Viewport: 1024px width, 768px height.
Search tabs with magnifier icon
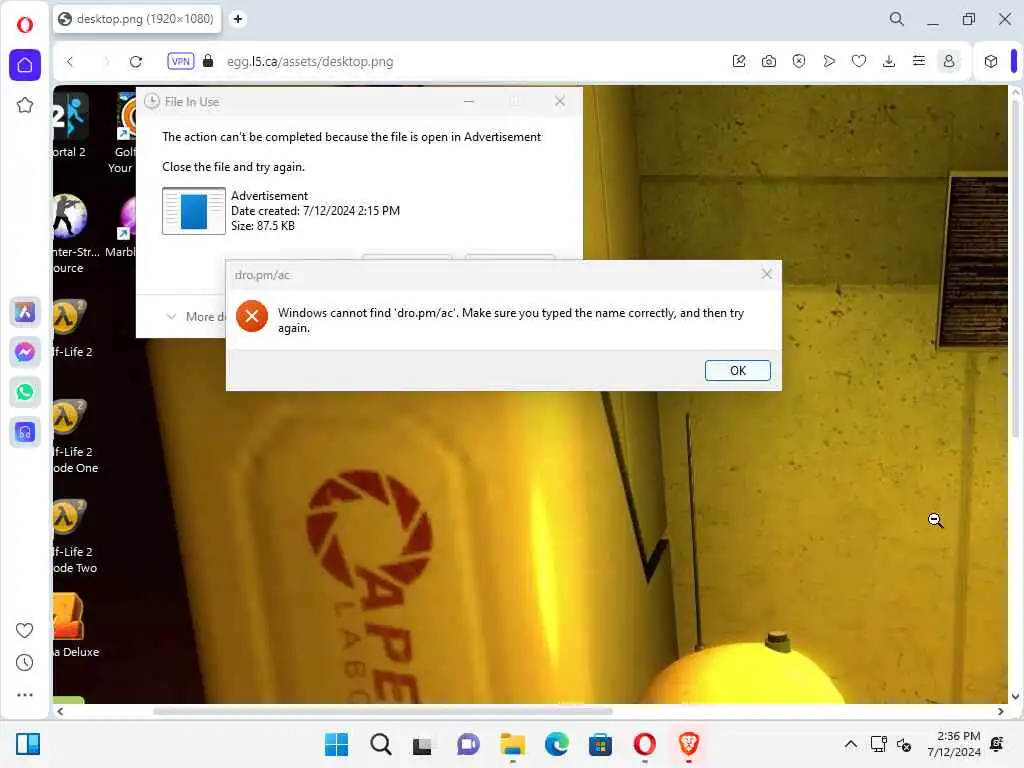[897, 19]
